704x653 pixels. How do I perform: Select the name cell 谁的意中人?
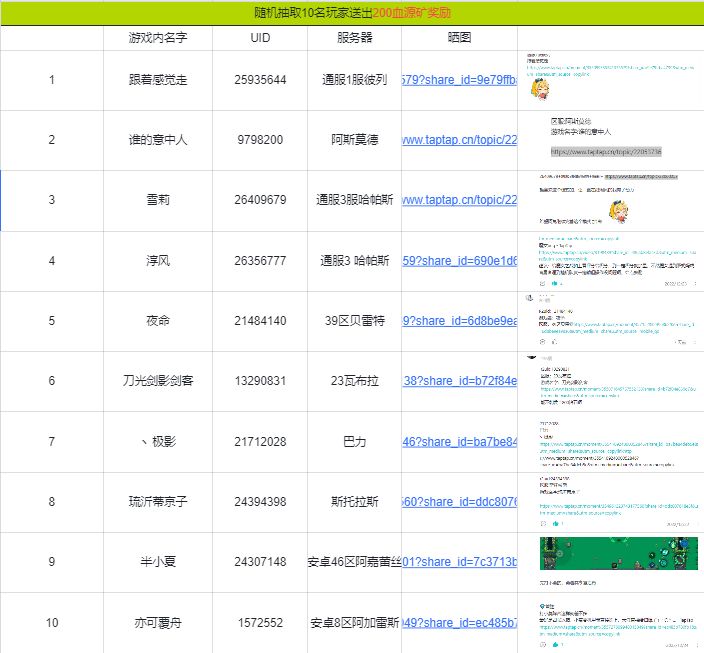[x=158, y=140]
